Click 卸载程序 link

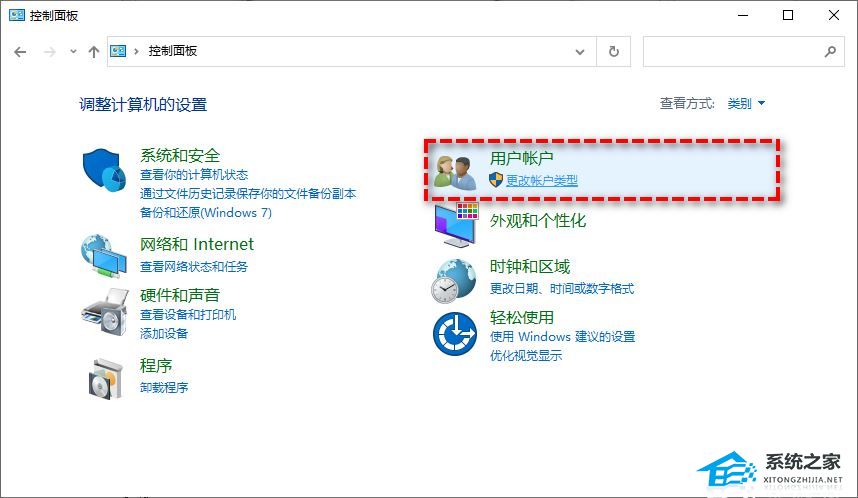164,387
